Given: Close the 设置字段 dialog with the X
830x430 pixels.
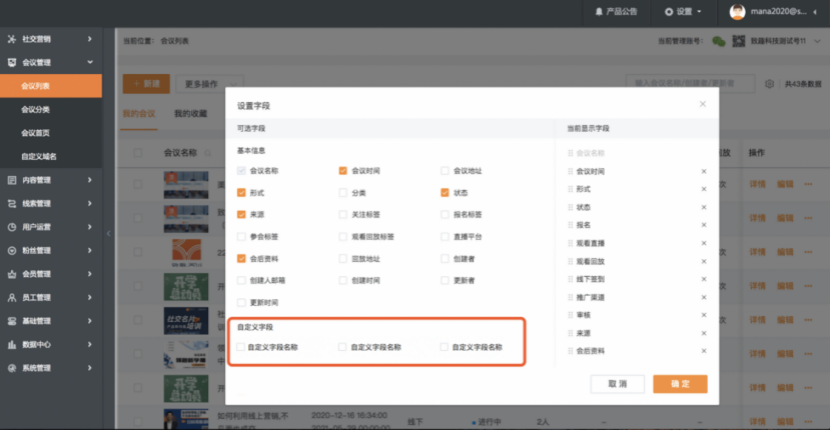Looking at the screenshot, I should [702, 104].
